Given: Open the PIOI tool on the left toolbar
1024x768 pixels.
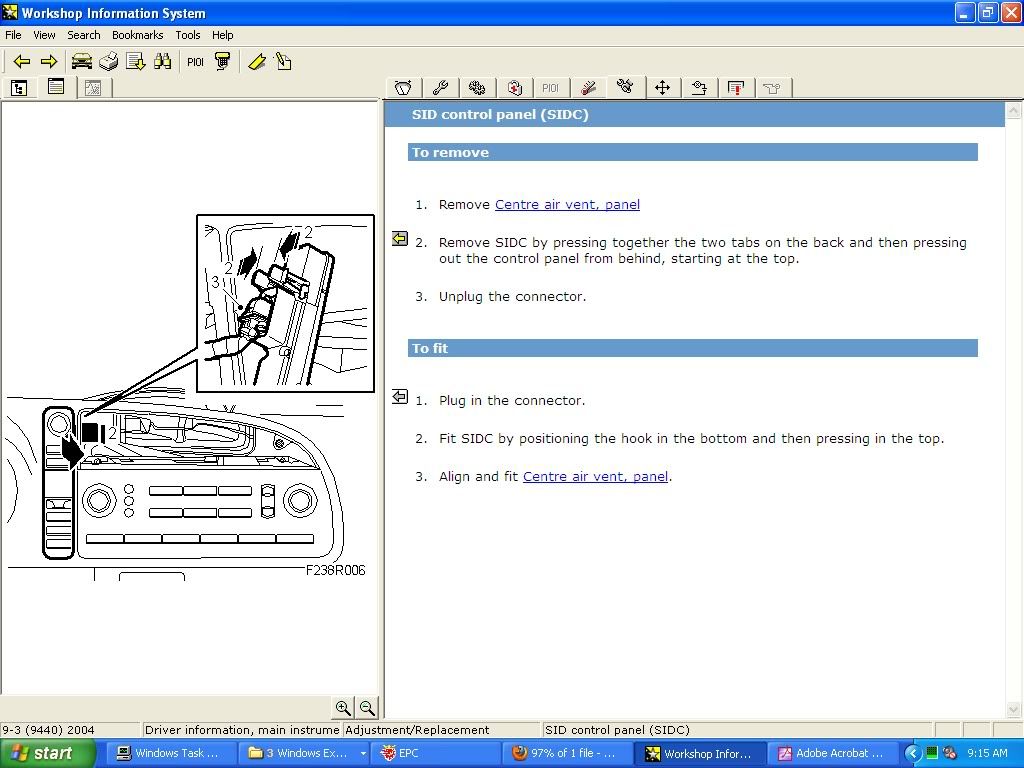Looking at the screenshot, I should coord(195,61).
